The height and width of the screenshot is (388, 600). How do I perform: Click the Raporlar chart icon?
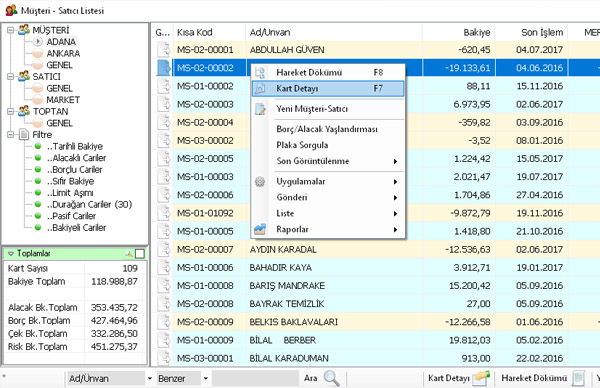[260, 229]
